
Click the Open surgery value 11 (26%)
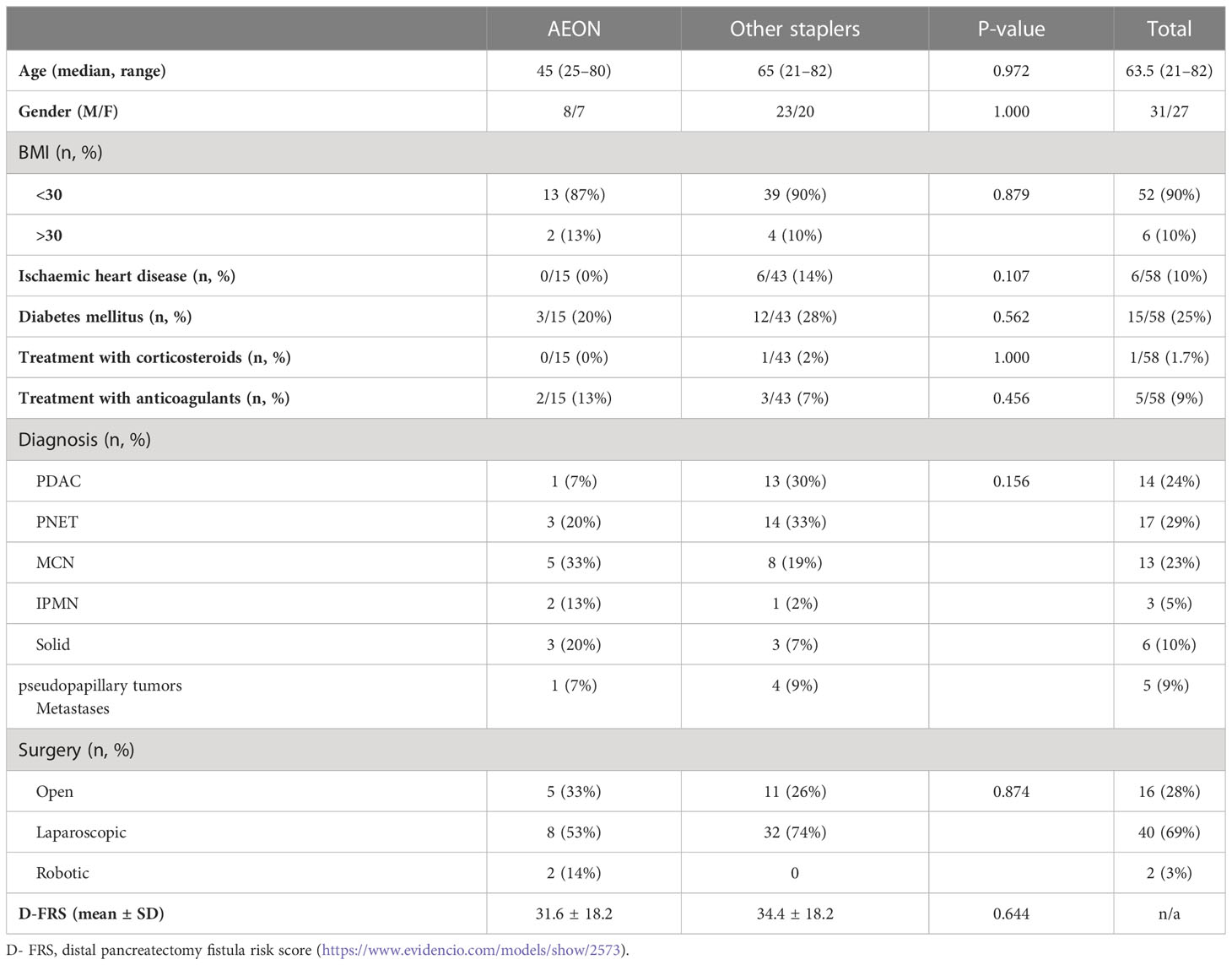click(795, 792)
